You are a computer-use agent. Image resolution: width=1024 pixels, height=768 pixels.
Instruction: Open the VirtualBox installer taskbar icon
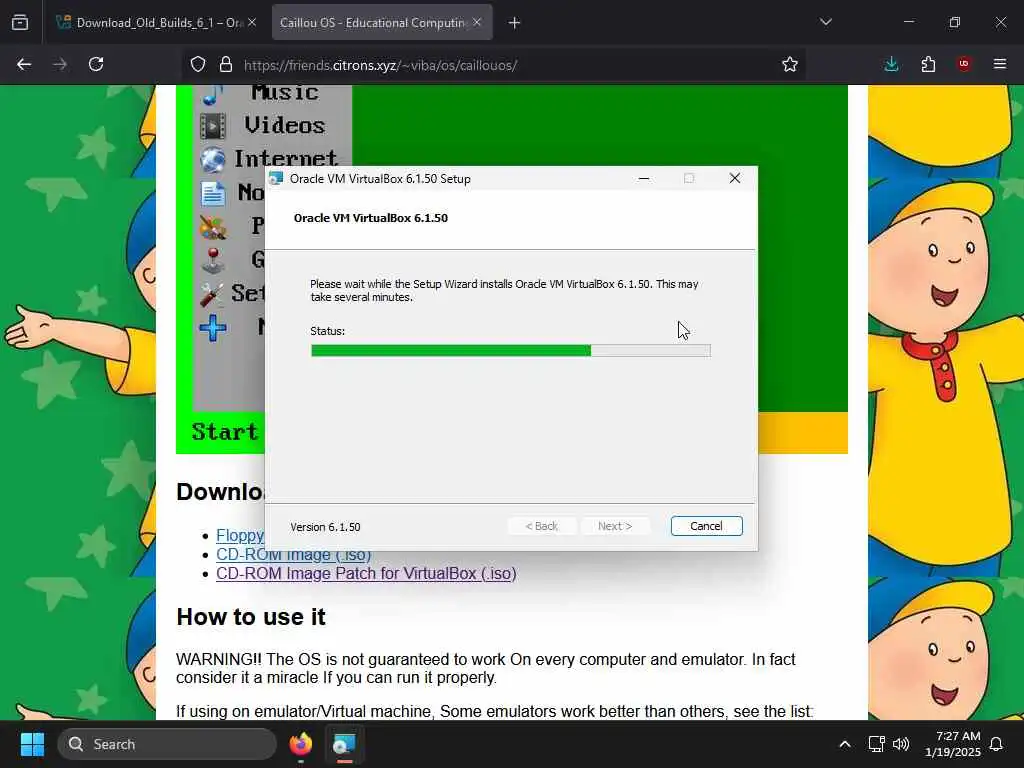coord(344,744)
